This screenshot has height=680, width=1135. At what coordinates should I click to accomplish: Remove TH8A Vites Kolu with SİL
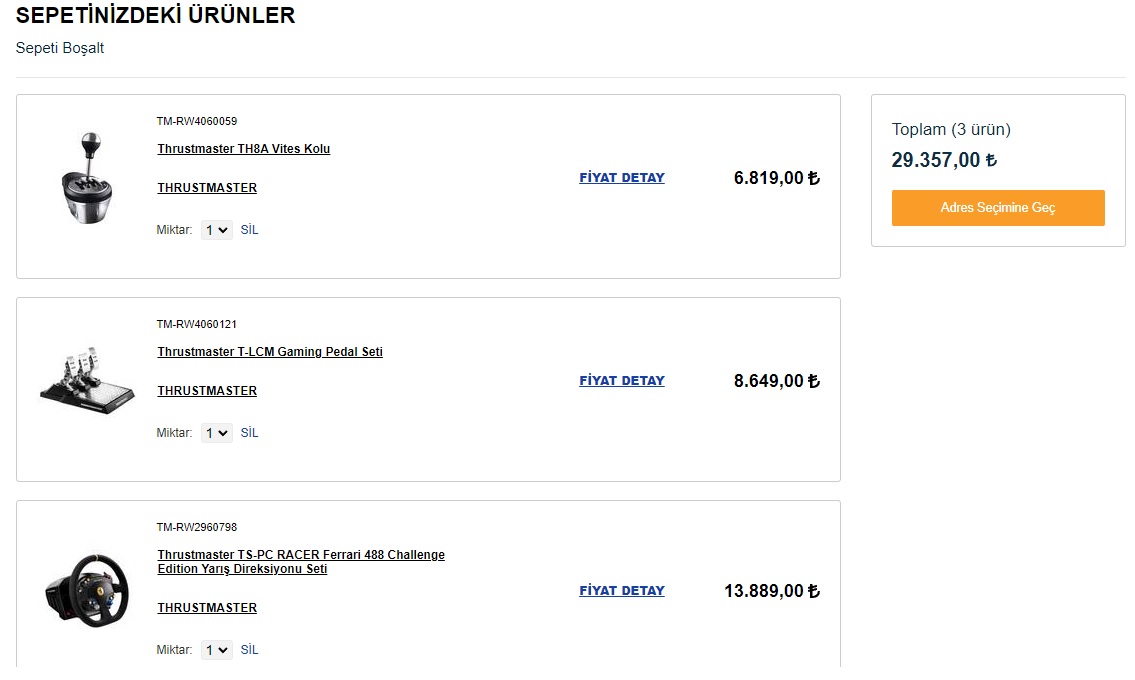coord(249,230)
